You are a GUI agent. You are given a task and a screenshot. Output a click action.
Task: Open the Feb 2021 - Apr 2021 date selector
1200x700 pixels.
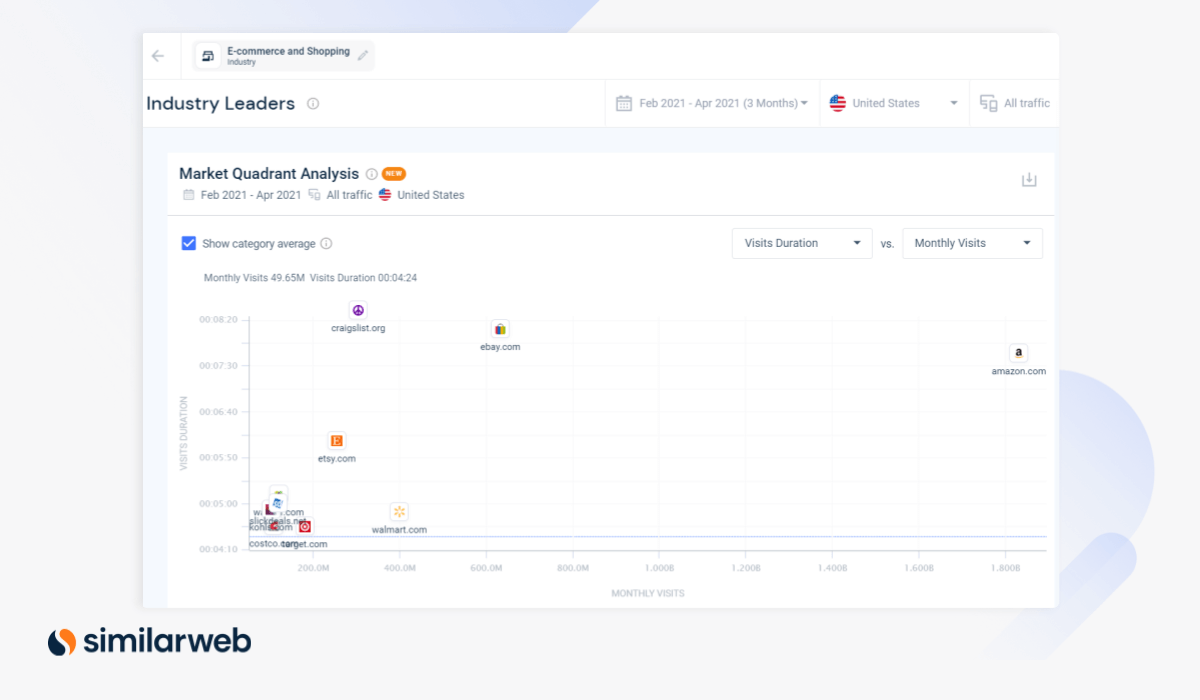pos(711,102)
